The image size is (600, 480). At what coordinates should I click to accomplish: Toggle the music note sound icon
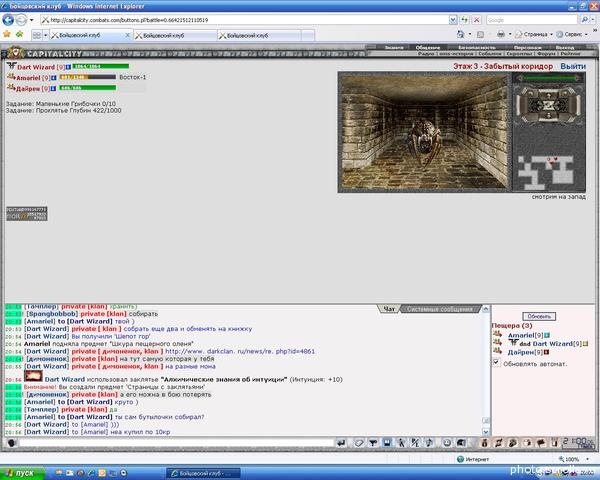tap(429, 443)
